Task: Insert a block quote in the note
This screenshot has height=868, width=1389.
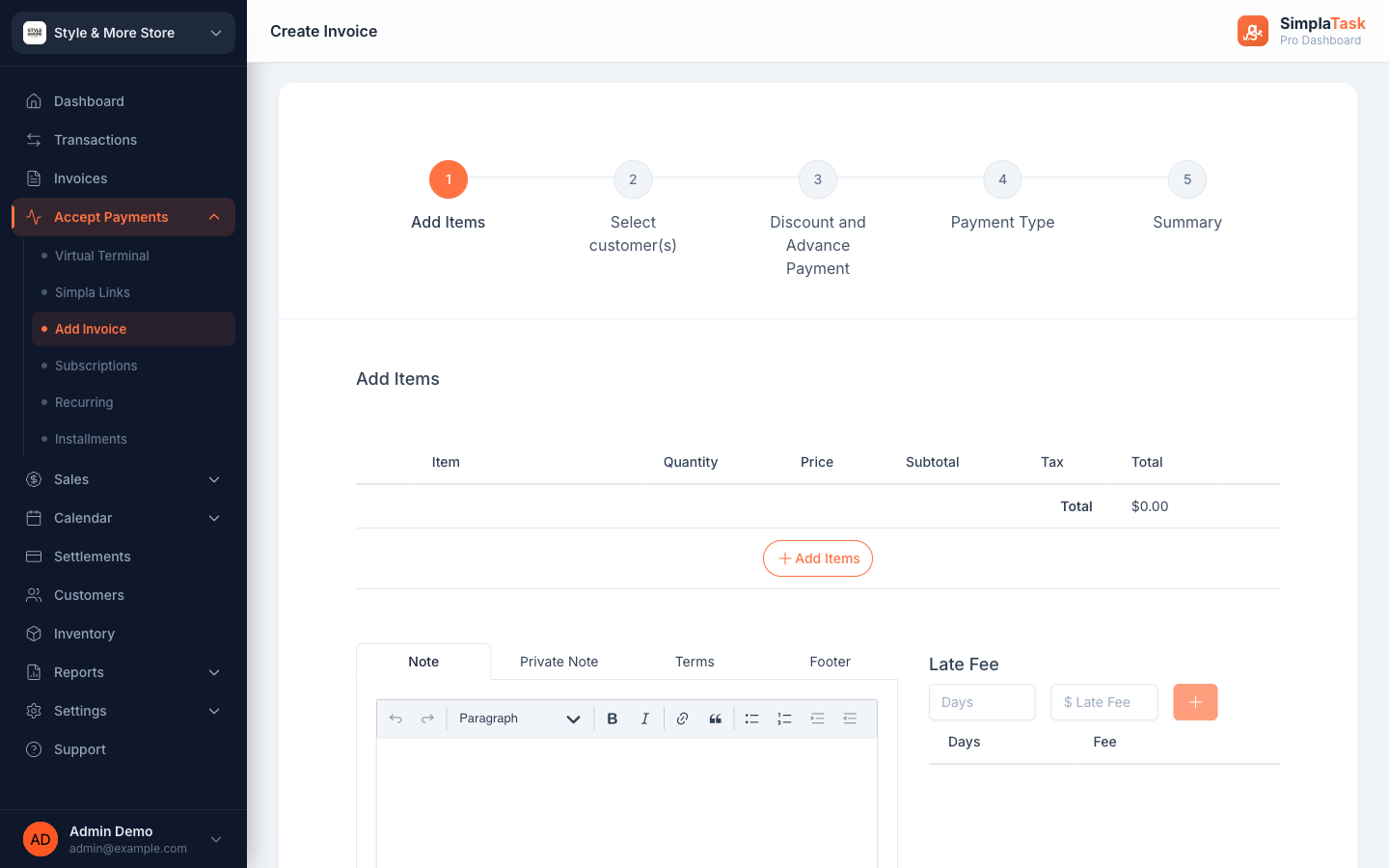Action: coord(716,719)
